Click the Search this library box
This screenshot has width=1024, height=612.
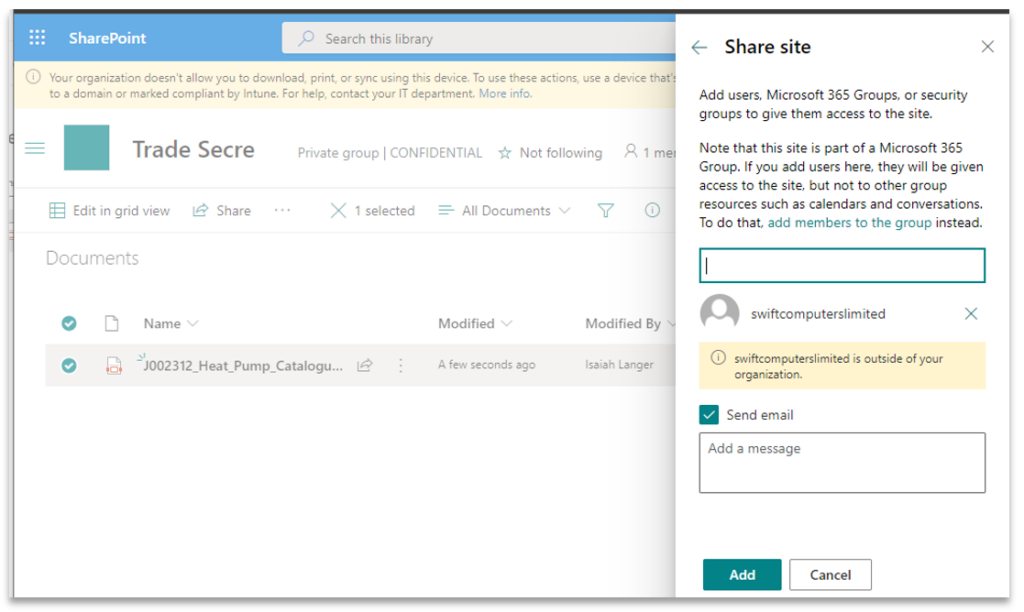coord(479,39)
